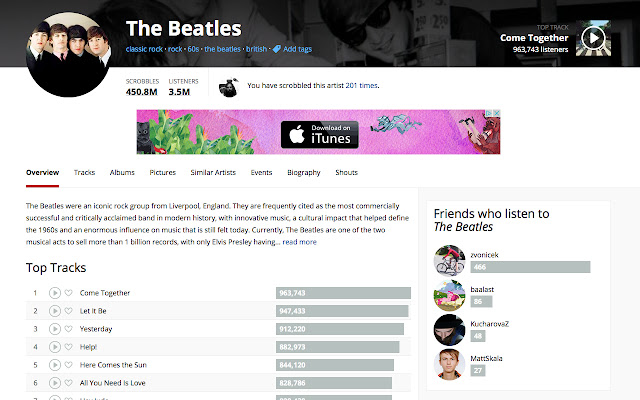Open The Beatles round profile picture

click(69, 54)
